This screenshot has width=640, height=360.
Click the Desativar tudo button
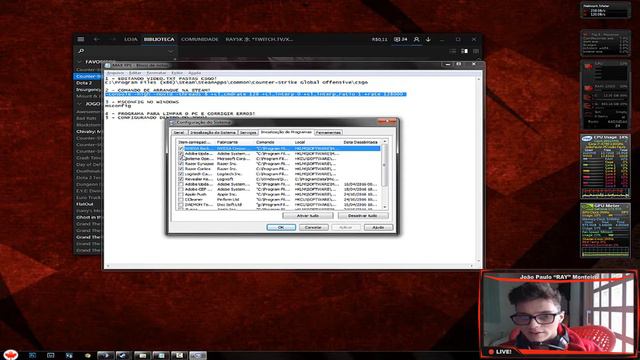click(x=363, y=216)
